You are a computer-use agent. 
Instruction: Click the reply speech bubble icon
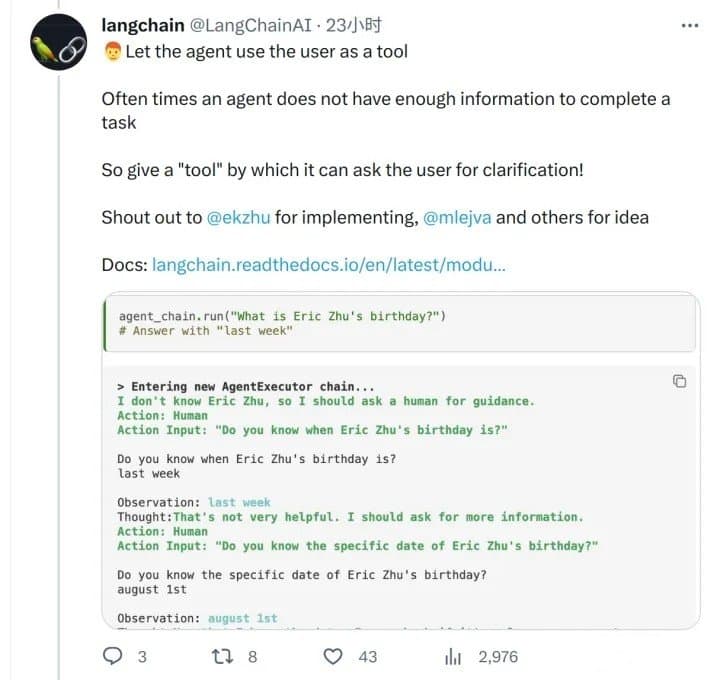click(113, 656)
